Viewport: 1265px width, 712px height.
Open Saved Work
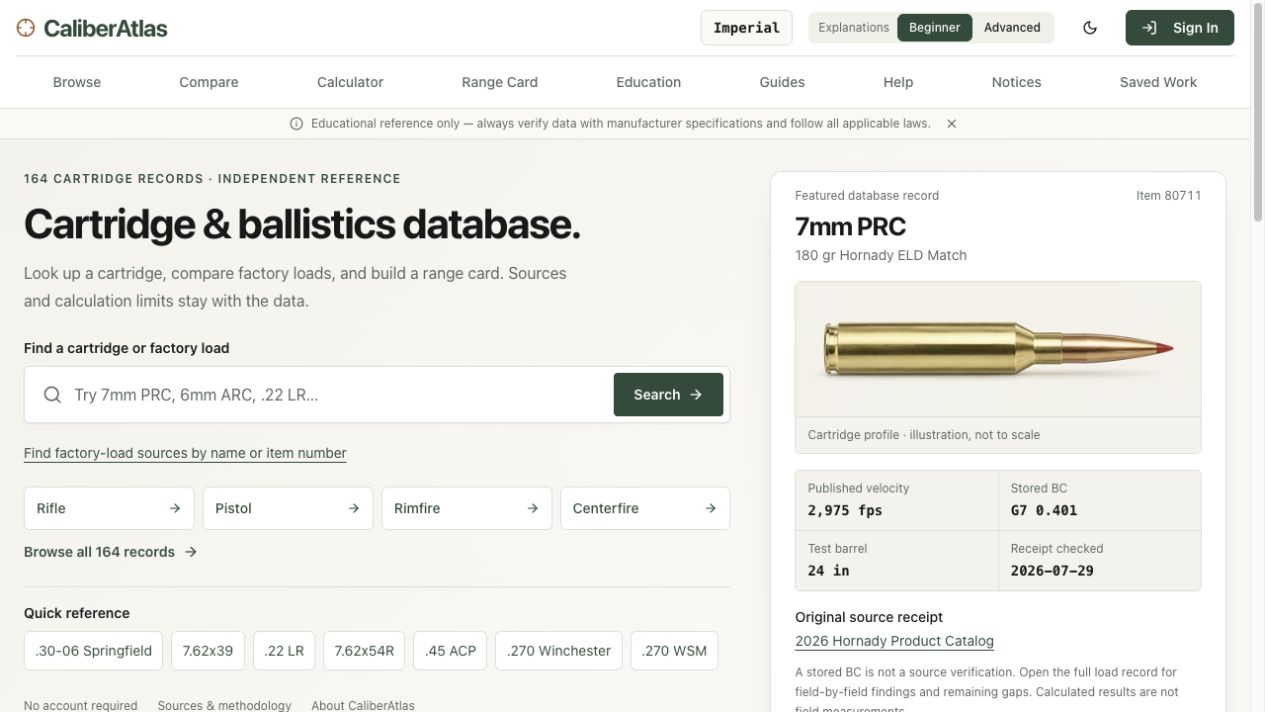pos(1158,82)
